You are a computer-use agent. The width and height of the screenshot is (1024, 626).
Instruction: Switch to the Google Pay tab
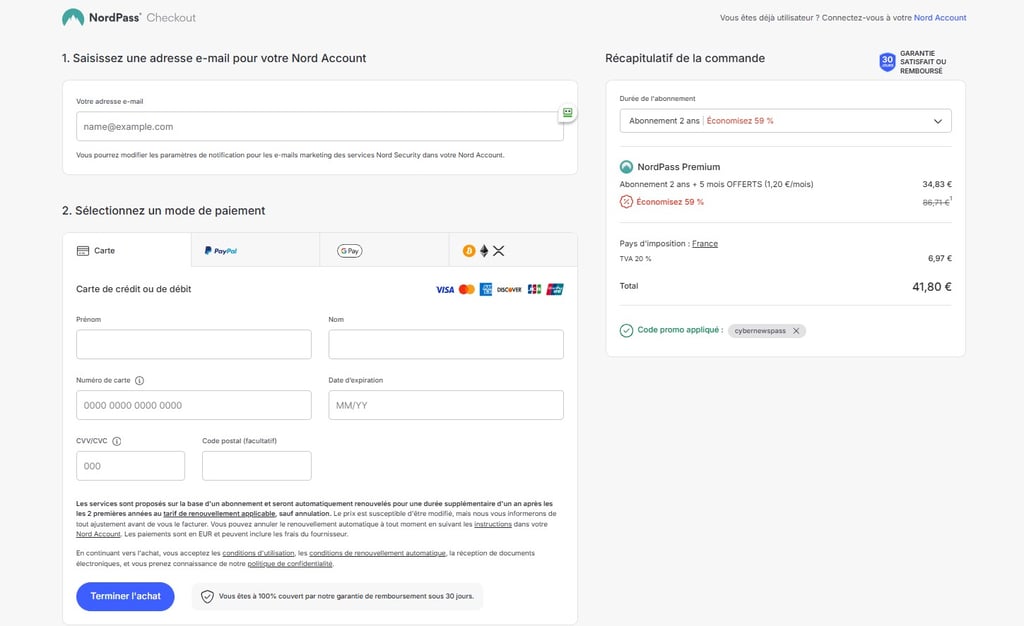click(384, 251)
